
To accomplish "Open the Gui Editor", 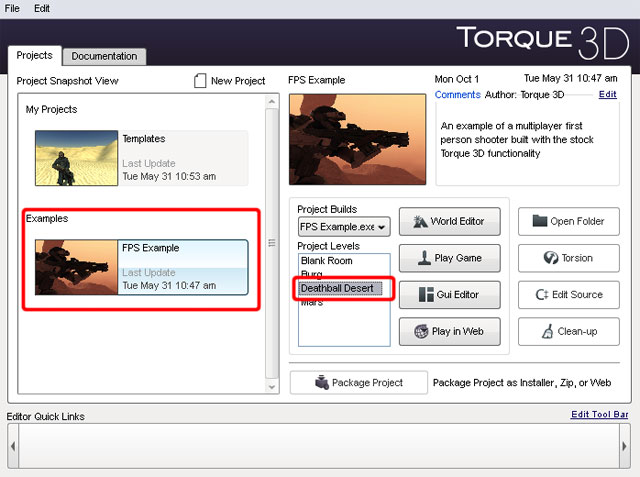I will (x=449, y=295).
